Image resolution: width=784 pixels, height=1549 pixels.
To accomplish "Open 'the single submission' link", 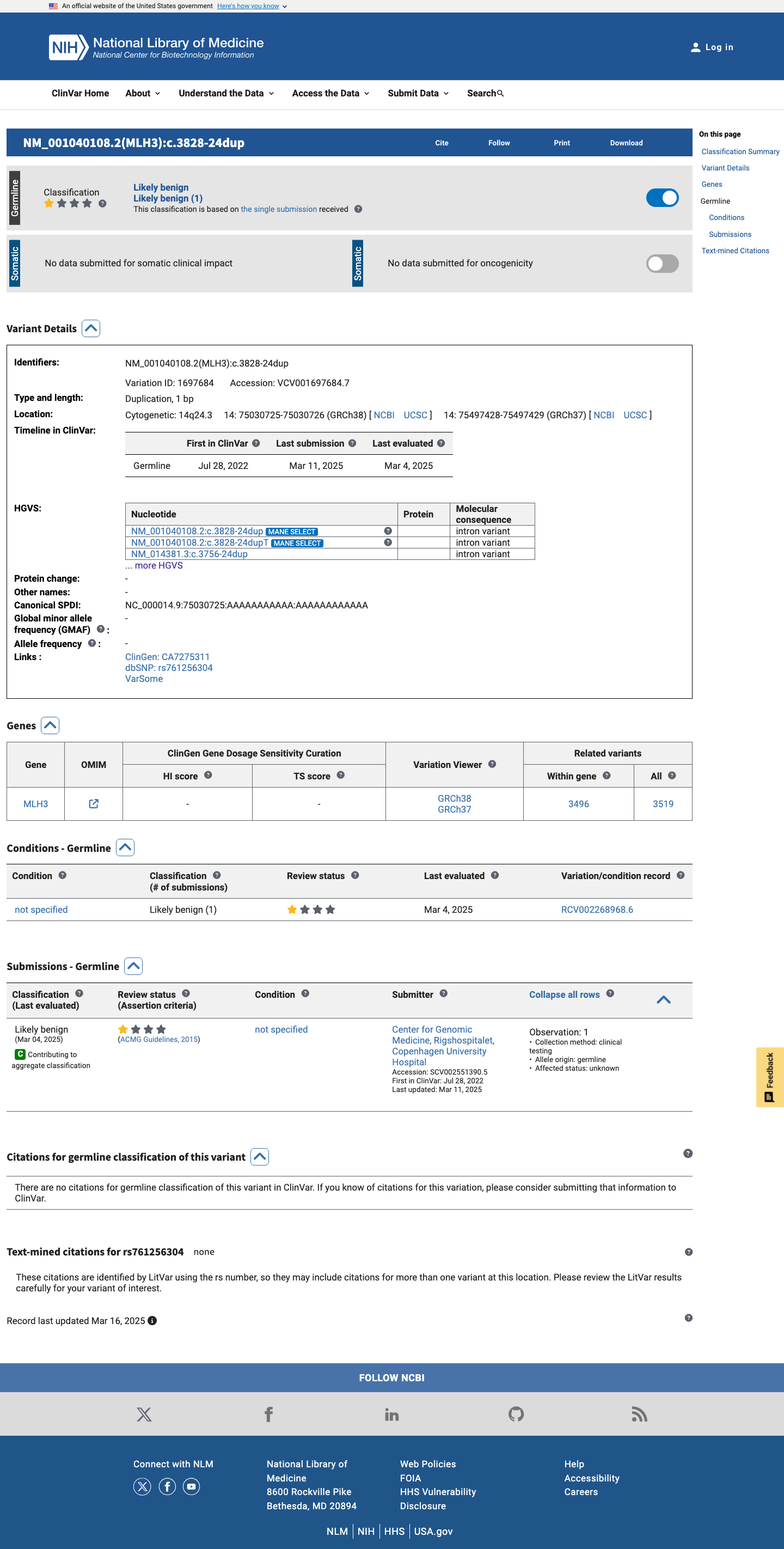I will point(279,209).
